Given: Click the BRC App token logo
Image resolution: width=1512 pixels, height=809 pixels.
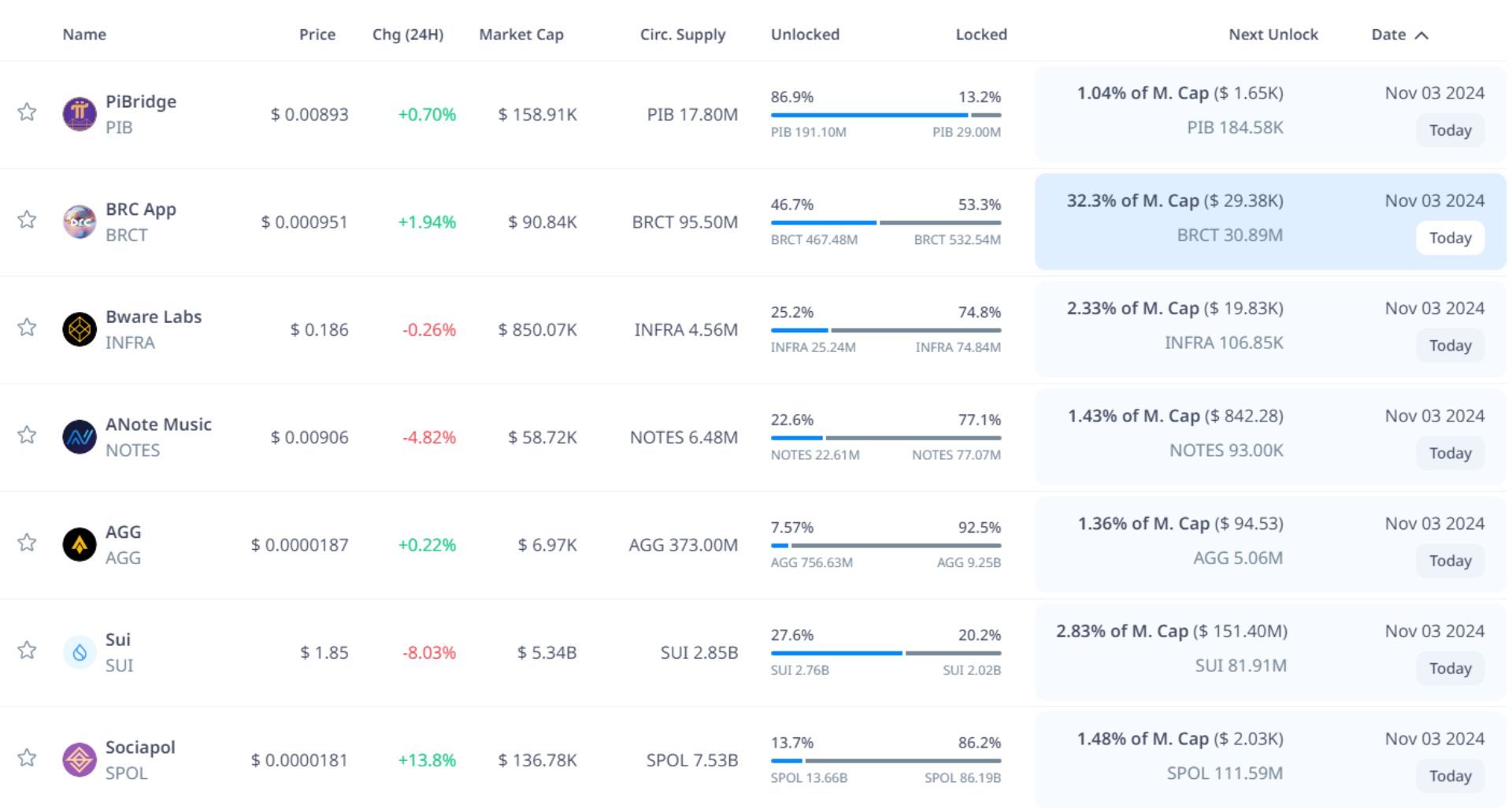Looking at the screenshot, I should point(80,222).
